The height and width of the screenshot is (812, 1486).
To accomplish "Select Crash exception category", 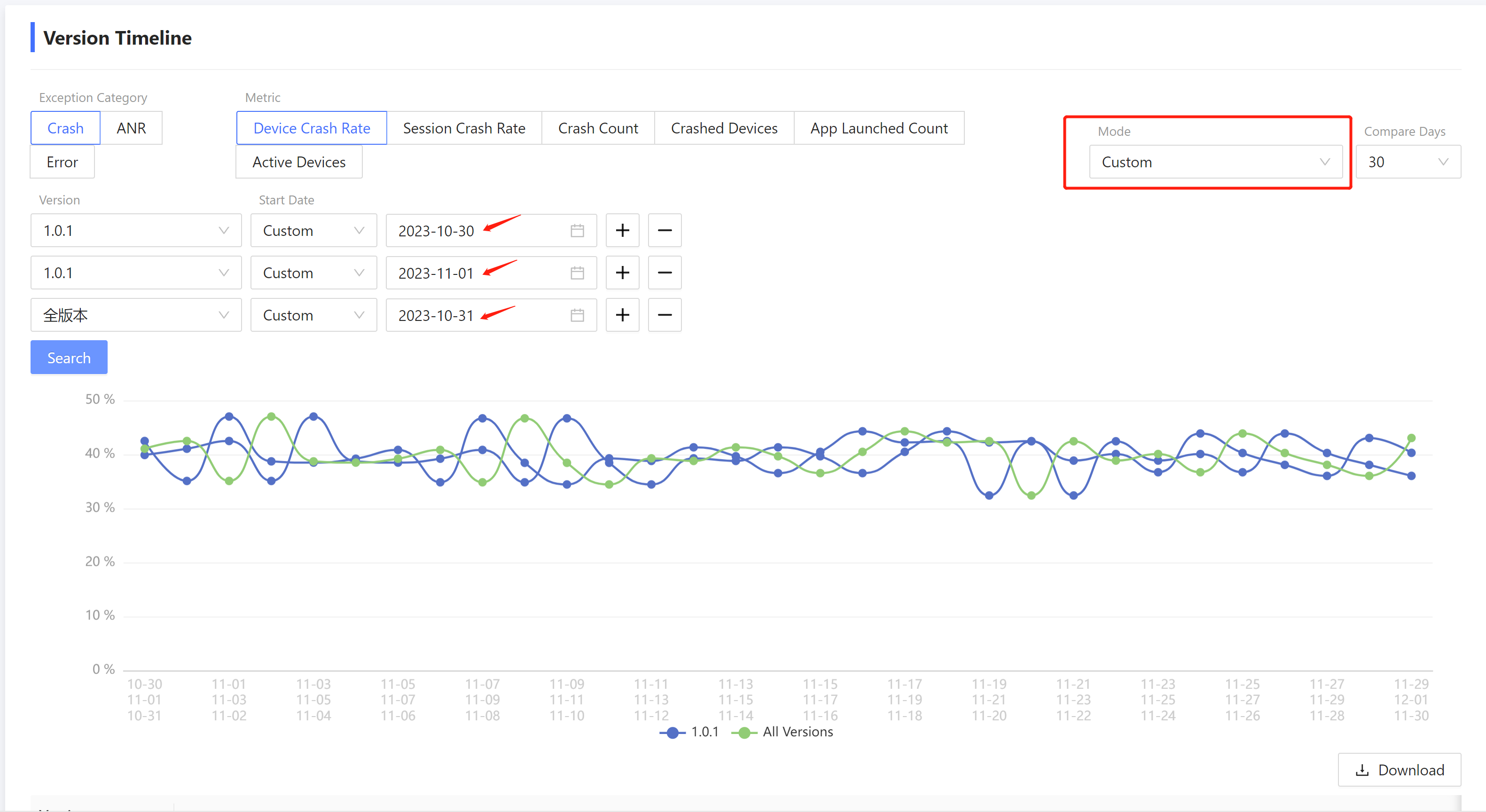I will (x=65, y=128).
